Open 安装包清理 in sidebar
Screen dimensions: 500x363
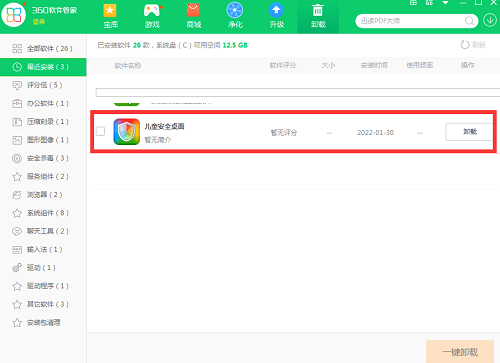43,323
